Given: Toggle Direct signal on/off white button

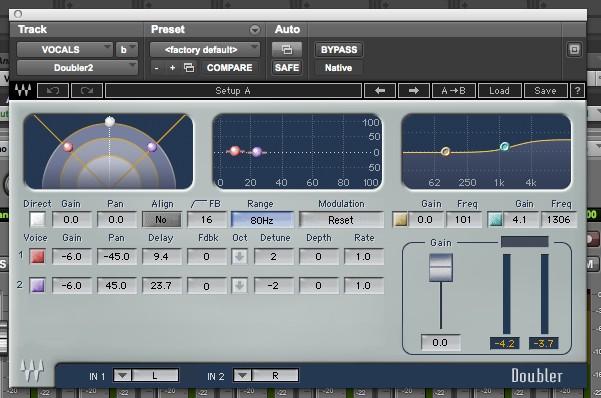Looking at the screenshot, I should coord(38,220).
